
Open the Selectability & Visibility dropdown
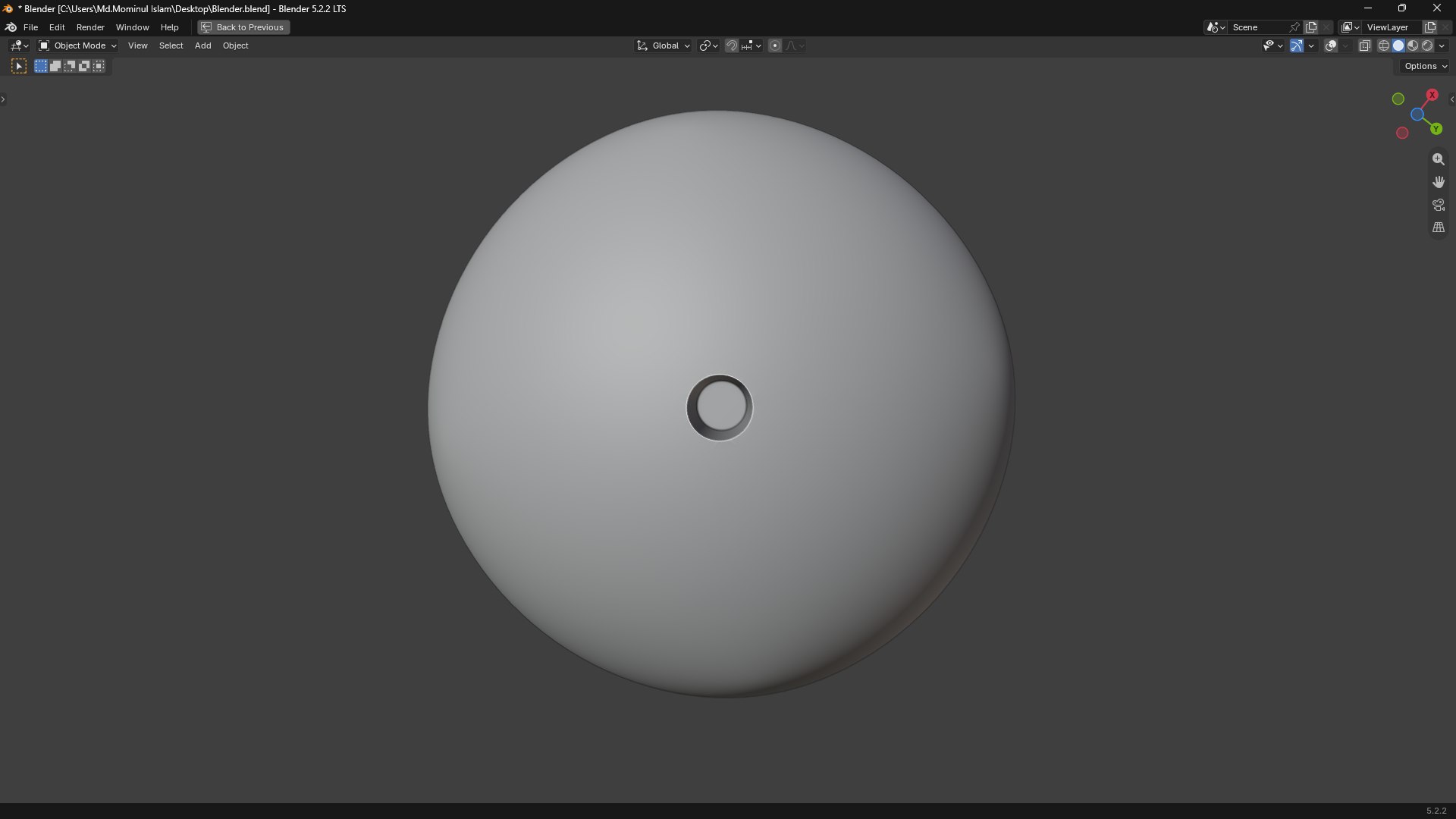tap(1272, 46)
